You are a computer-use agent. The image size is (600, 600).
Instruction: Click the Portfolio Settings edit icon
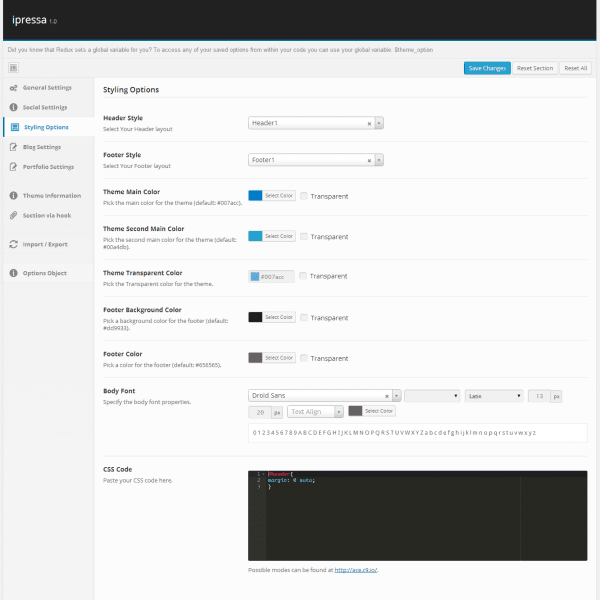click(x=13, y=167)
